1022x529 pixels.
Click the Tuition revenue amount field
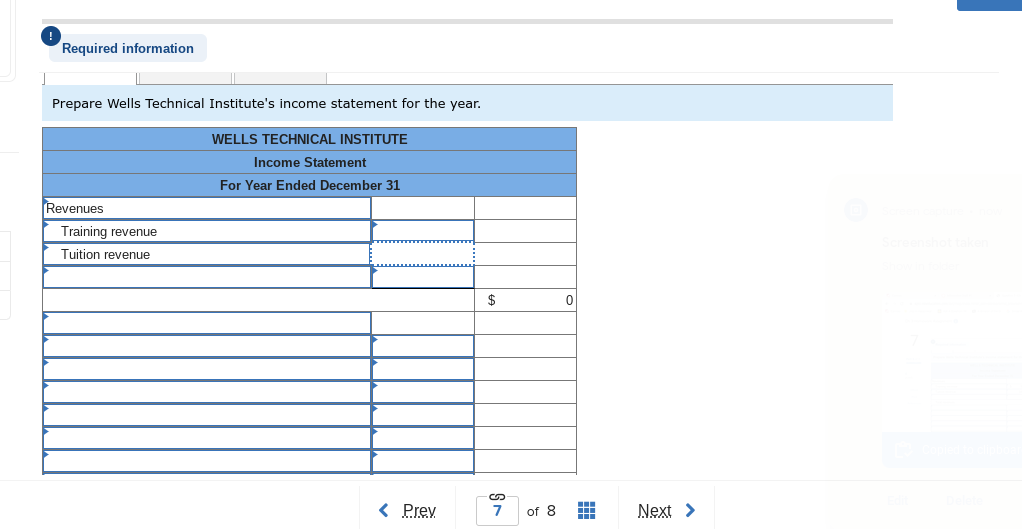(423, 254)
